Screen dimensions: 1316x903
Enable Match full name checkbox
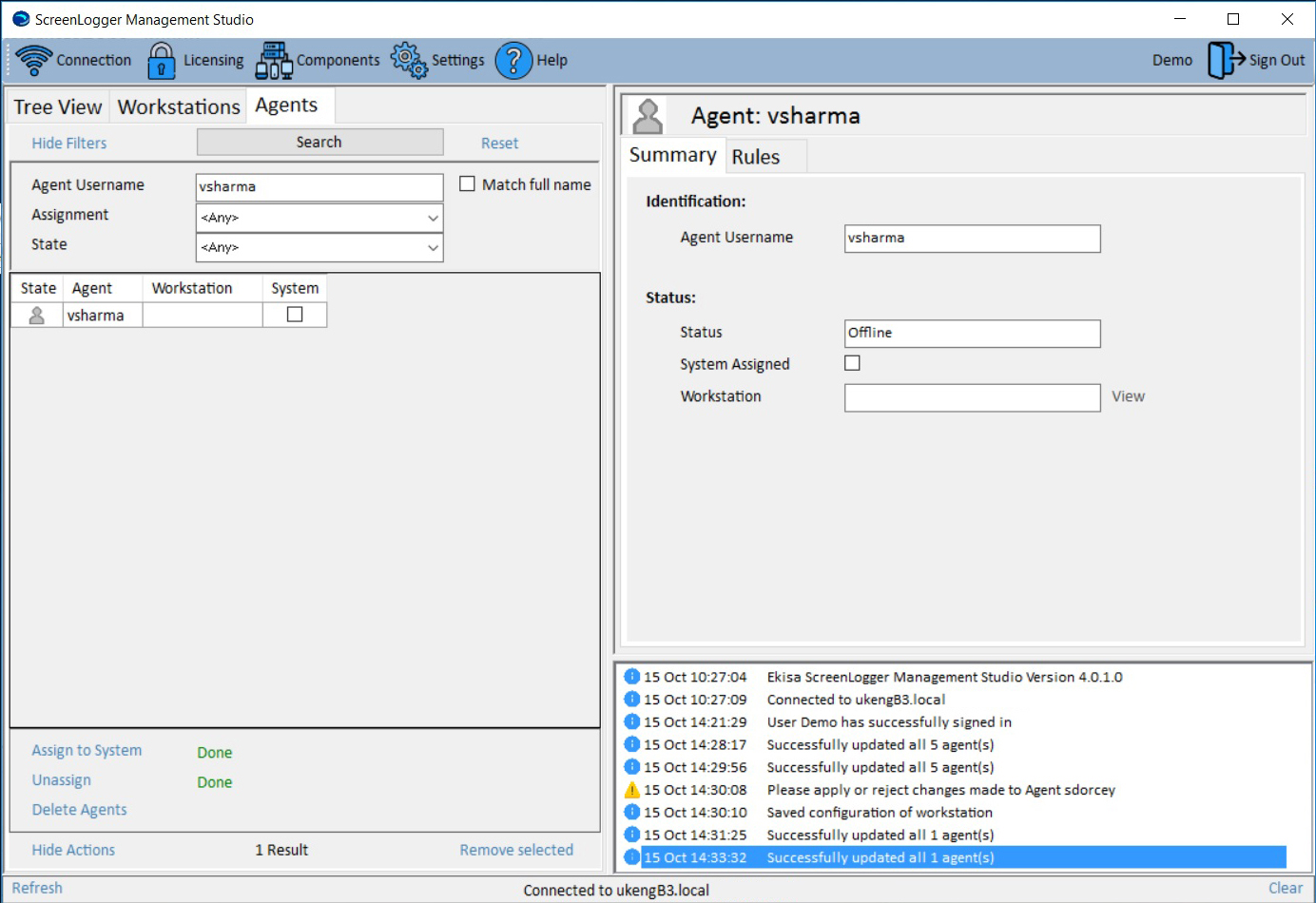[467, 183]
